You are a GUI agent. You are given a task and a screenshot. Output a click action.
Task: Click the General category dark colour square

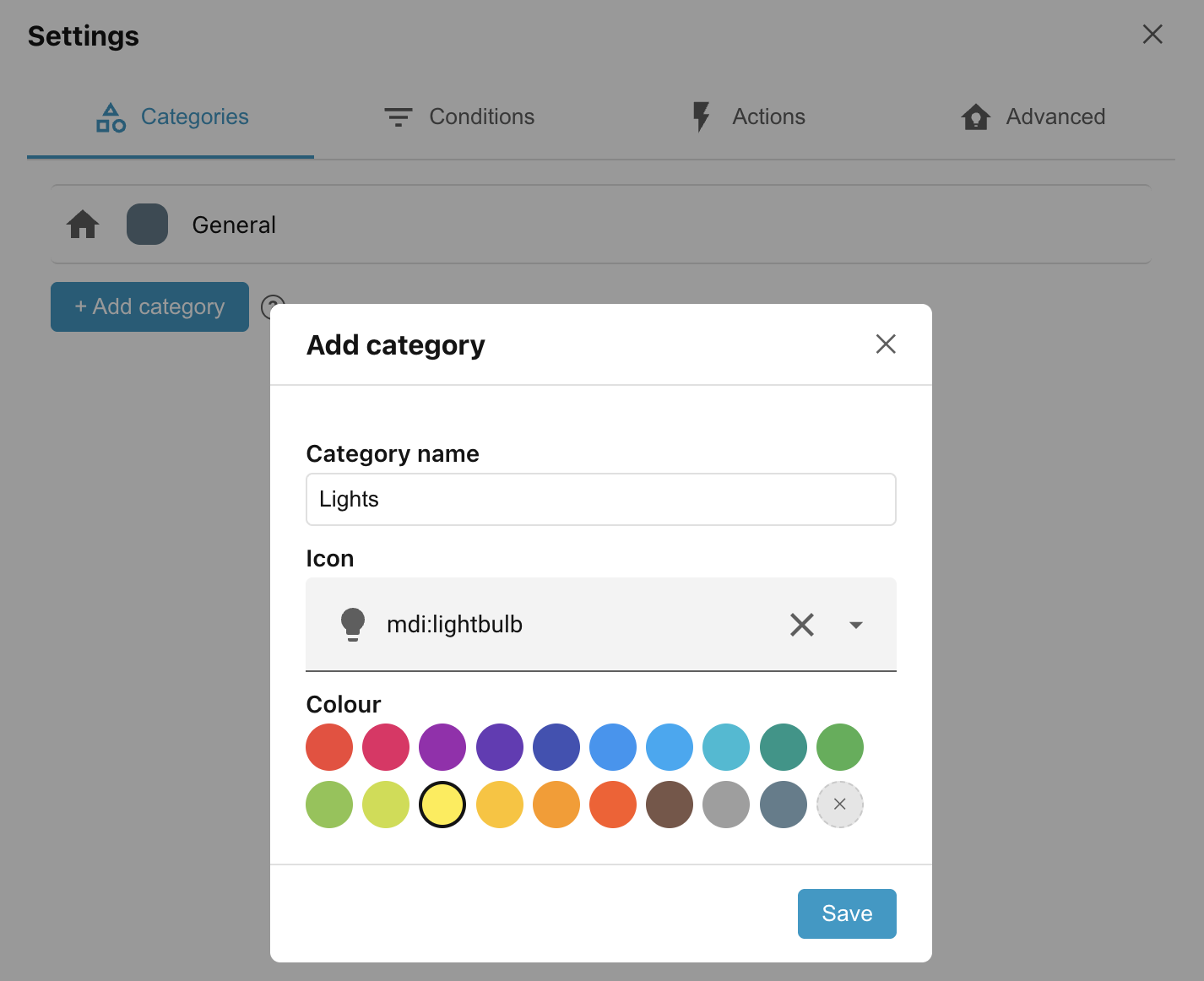147,225
